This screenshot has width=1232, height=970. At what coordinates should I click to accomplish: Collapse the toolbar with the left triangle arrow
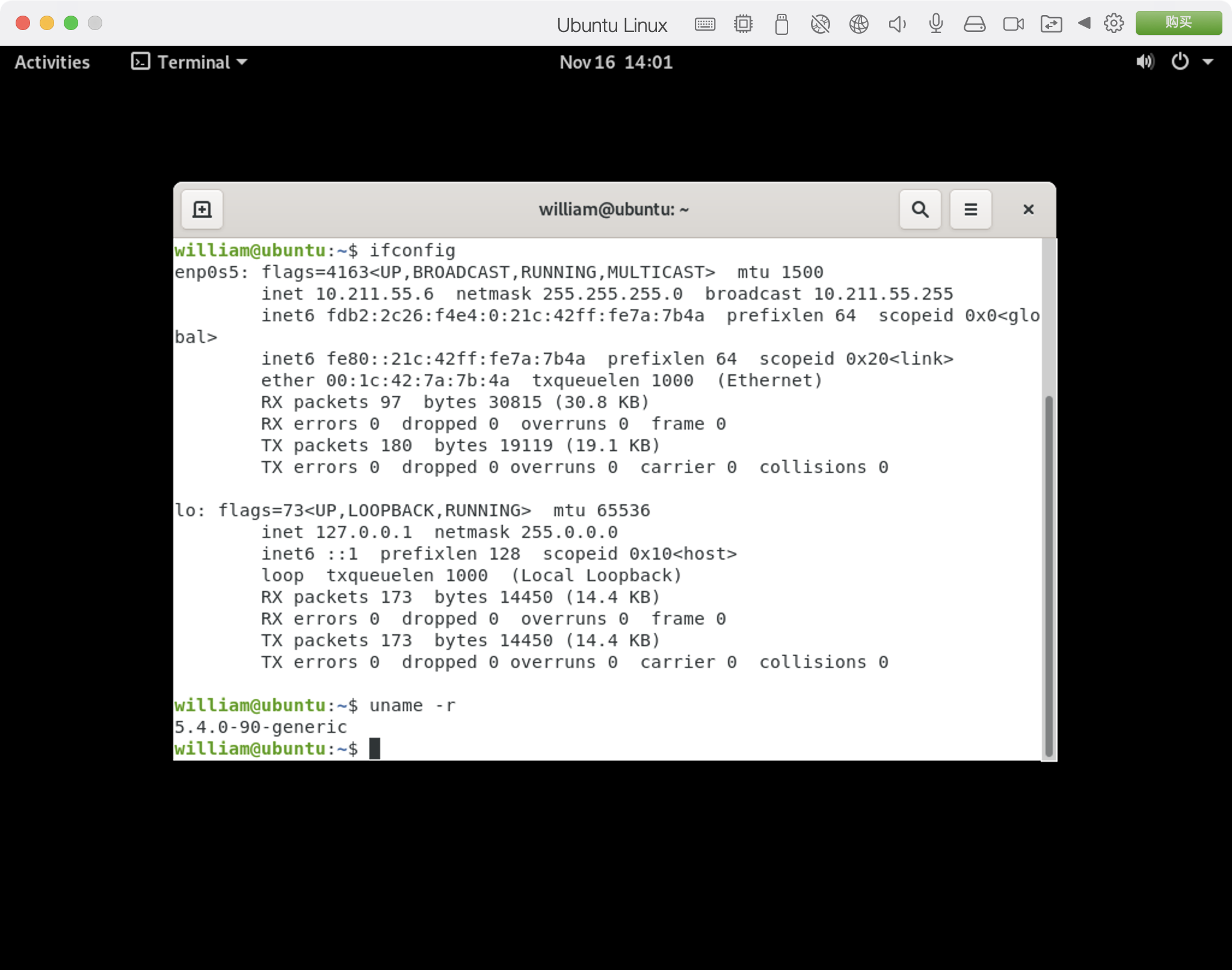[x=1084, y=23]
